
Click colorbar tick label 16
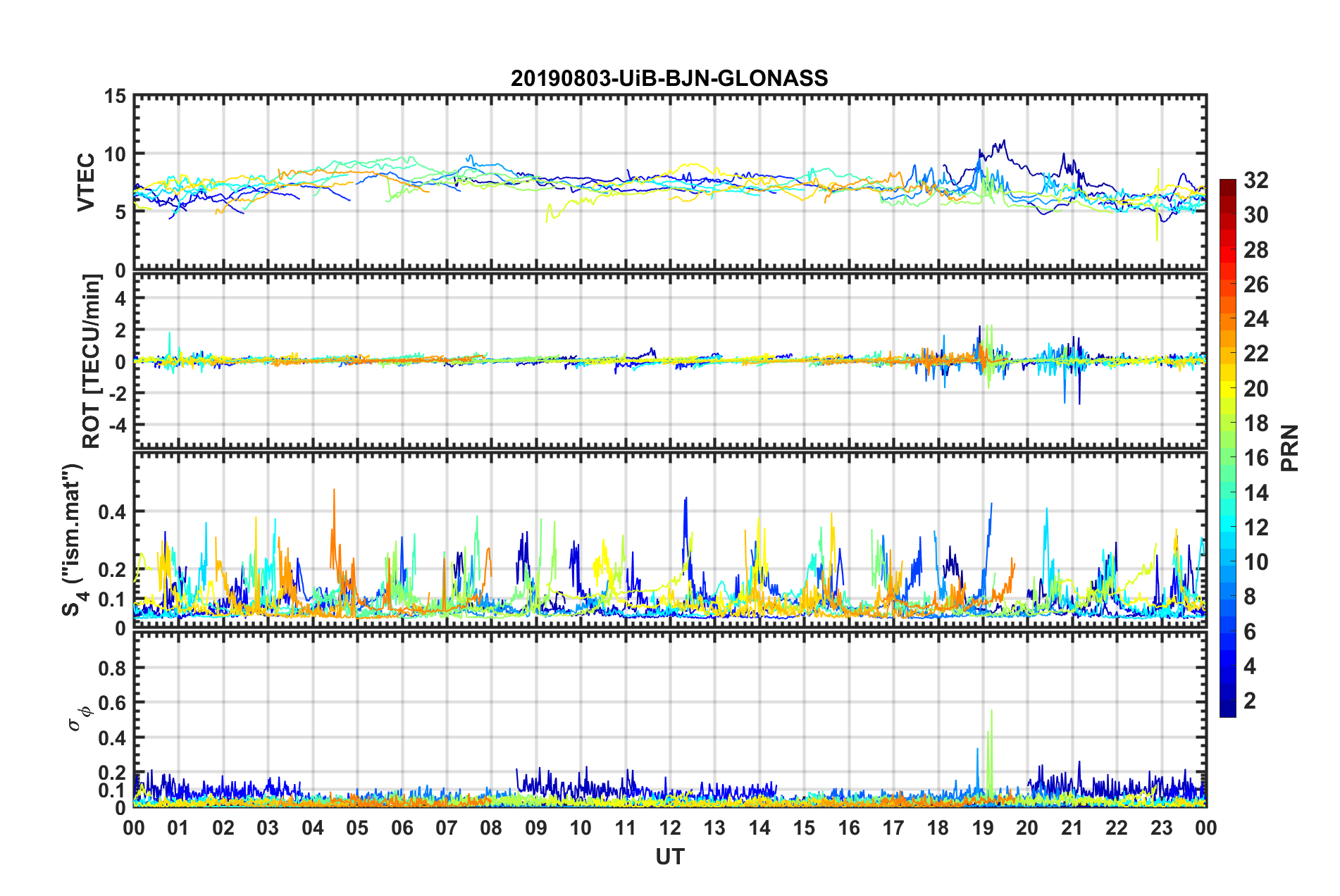[x=1256, y=458]
